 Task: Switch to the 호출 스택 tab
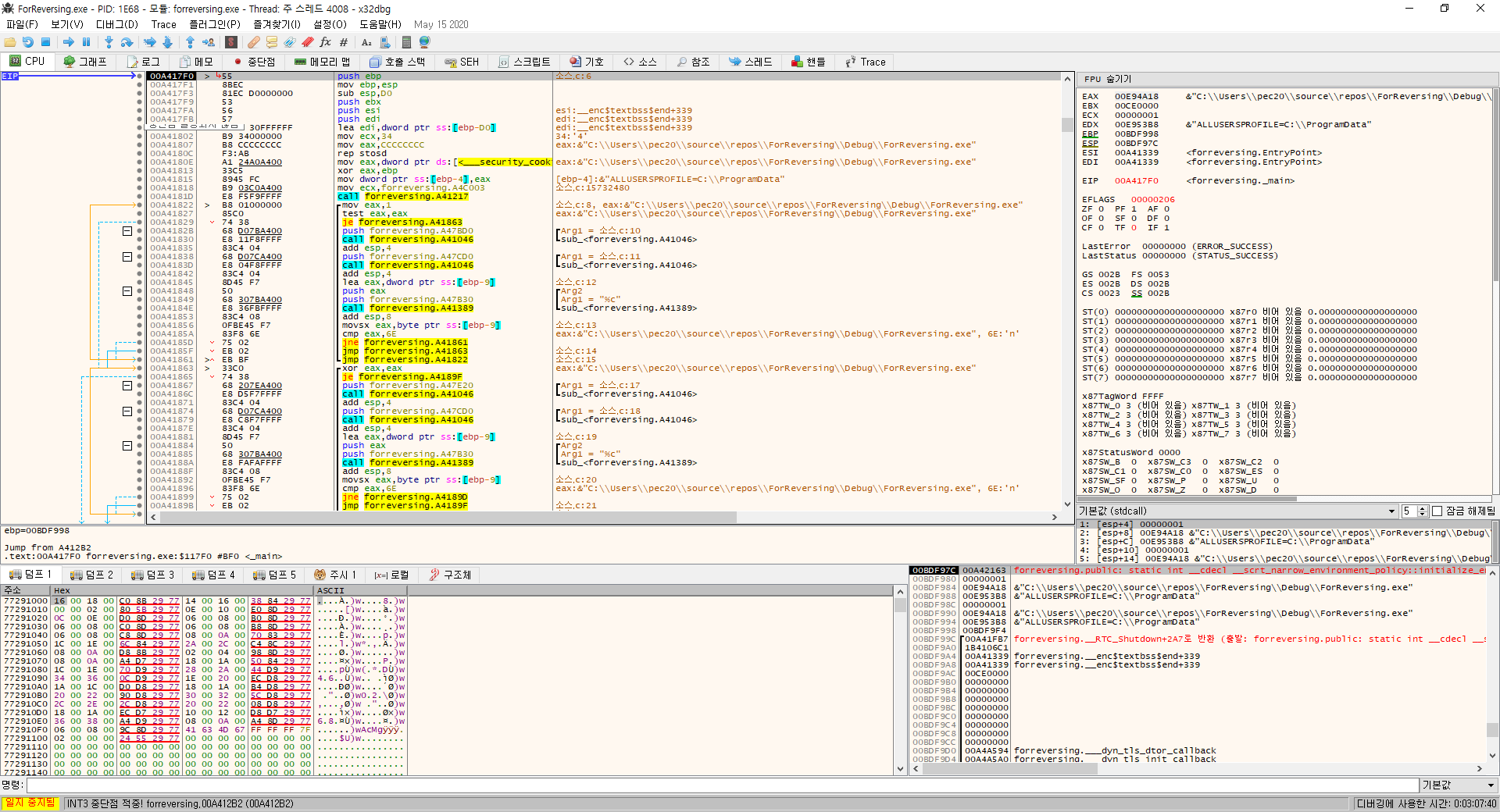[x=398, y=62]
